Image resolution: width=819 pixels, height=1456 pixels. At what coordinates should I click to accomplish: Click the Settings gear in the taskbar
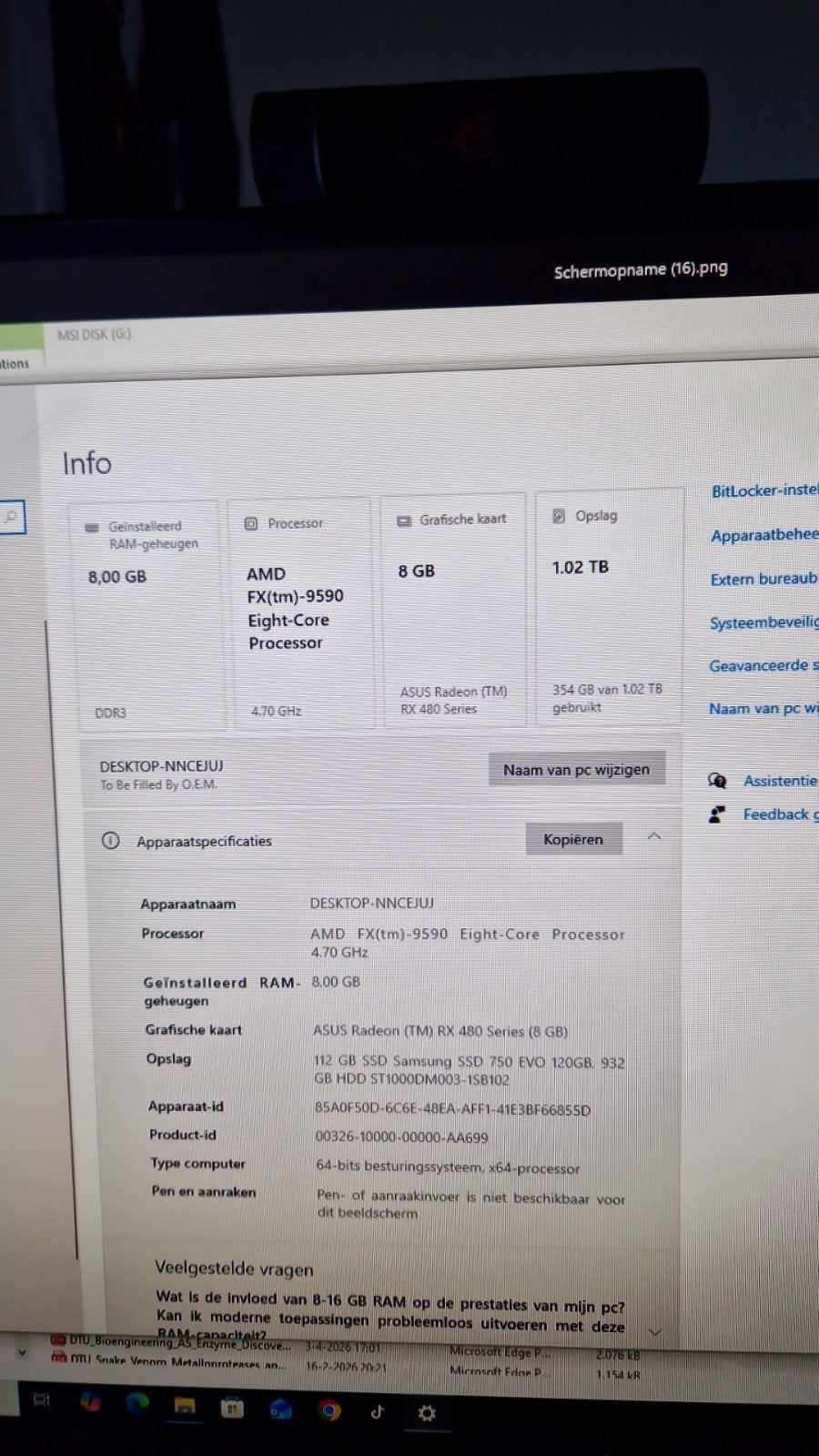426,1413
